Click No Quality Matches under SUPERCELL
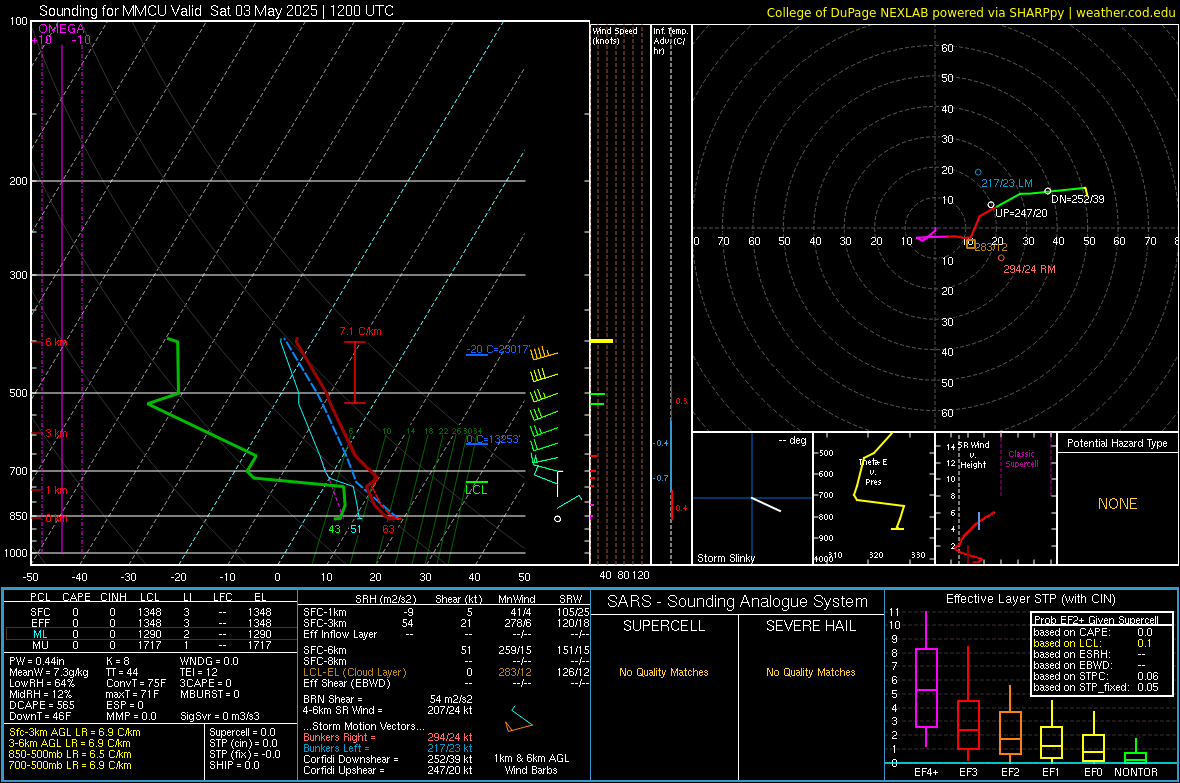The width and height of the screenshot is (1180, 783). (x=664, y=672)
